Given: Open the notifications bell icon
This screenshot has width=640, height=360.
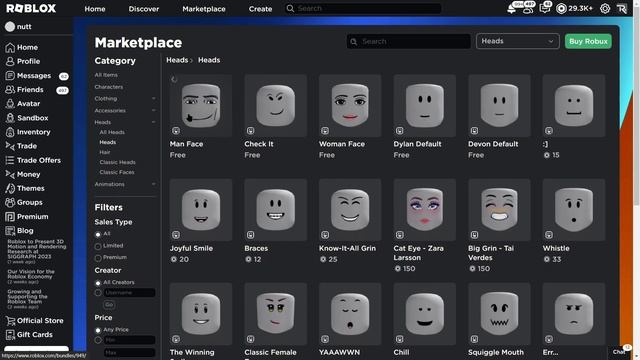Looking at the screenshot, I should [x=511, y=9].
